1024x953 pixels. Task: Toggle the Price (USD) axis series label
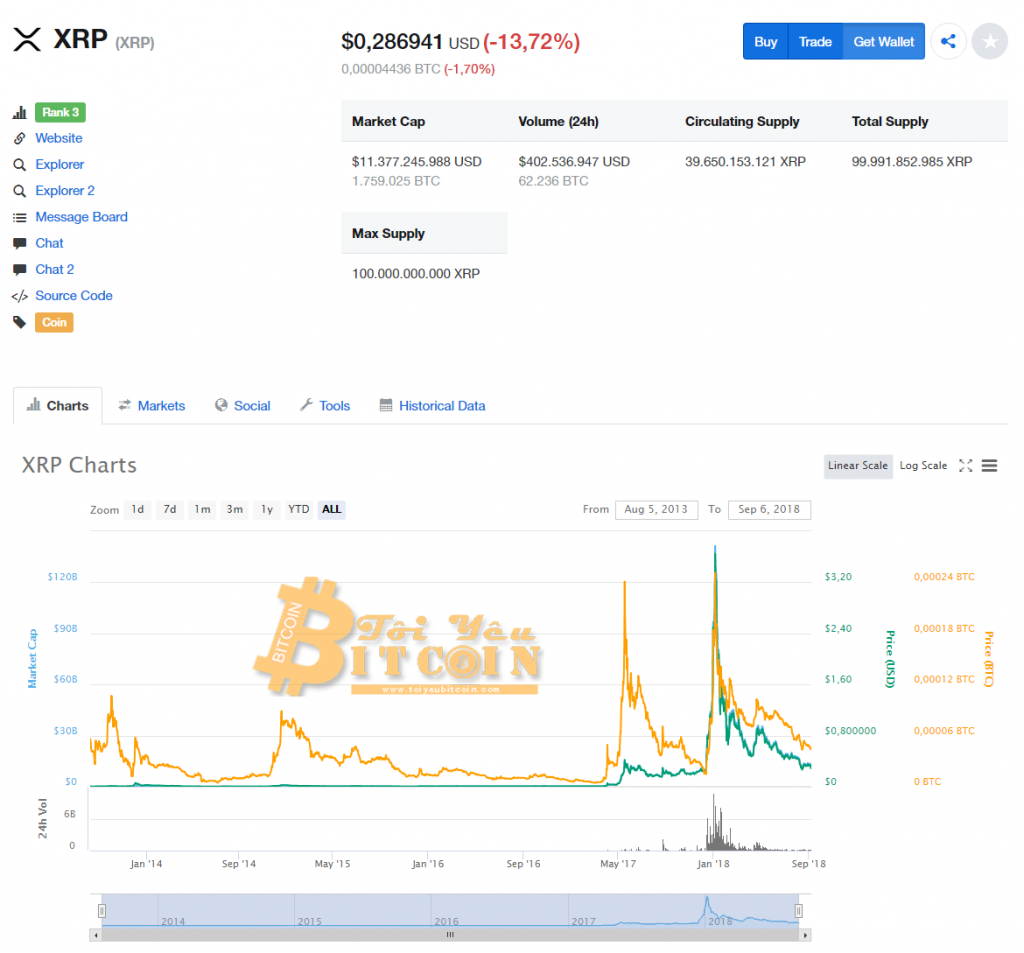[x=889, y=658]
